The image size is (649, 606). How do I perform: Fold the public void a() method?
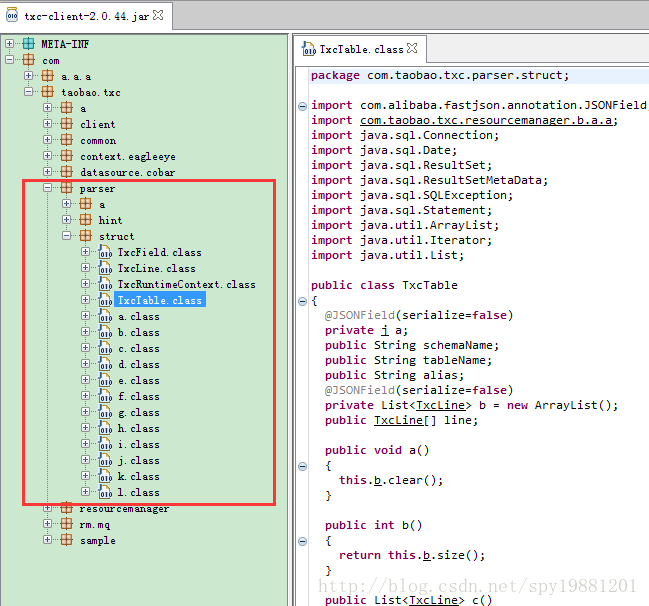(302, 450)
